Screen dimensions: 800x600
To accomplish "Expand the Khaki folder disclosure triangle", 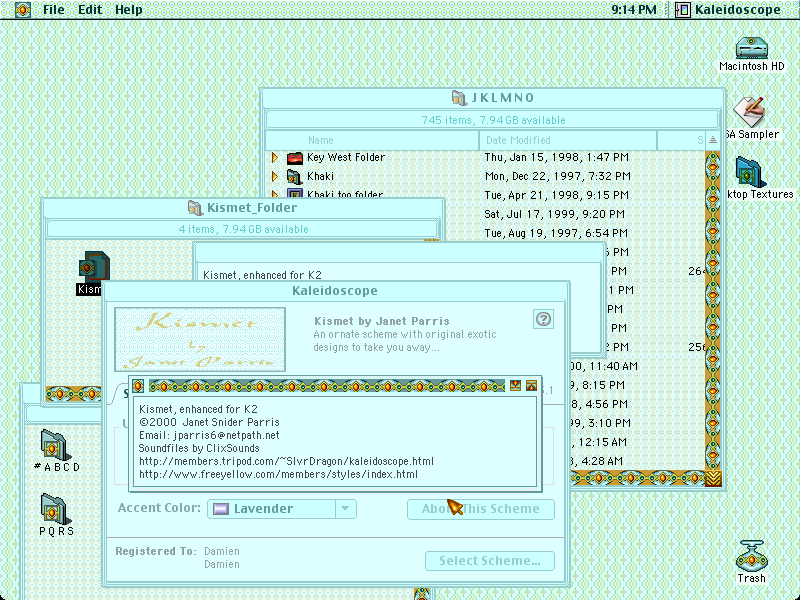I will coord(274,177).
